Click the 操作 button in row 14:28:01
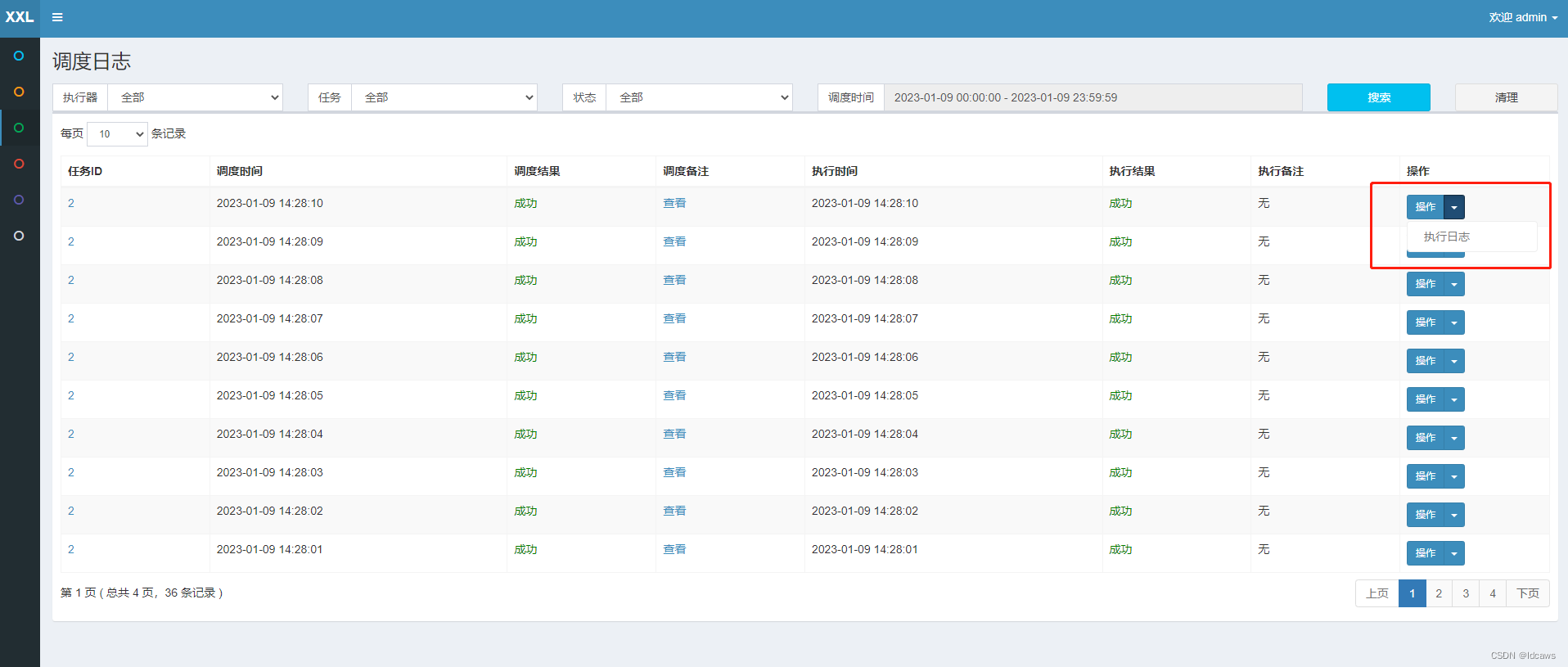Image resolution: width=1568 pixels, height=667 pixels. click(x=1426, y=553)
